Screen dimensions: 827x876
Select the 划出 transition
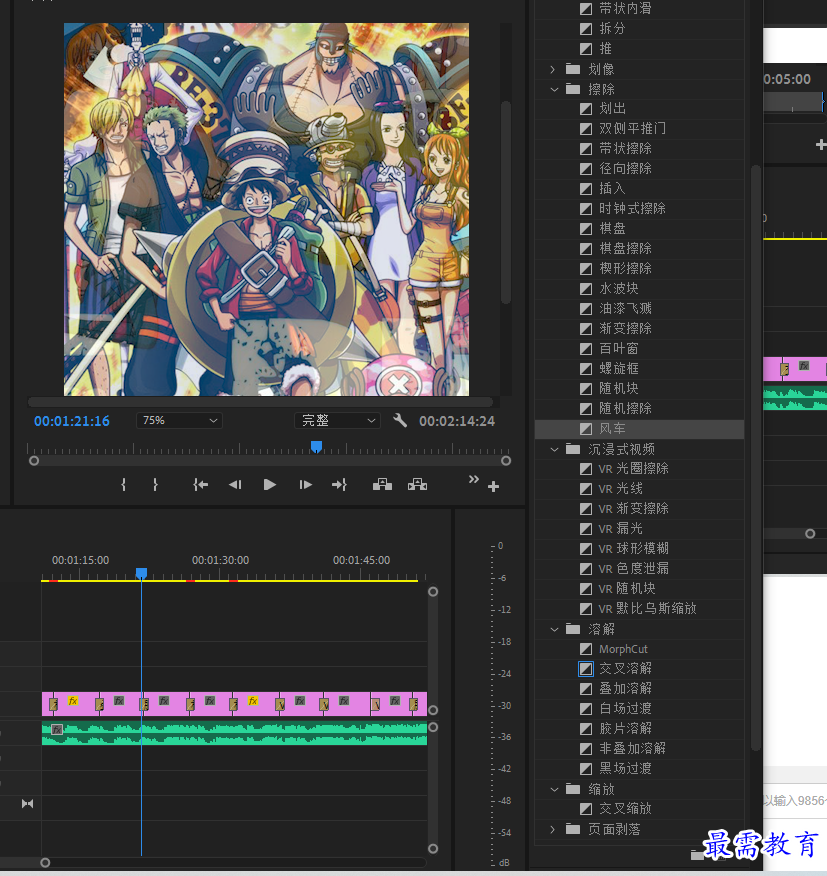pos(612,108)
